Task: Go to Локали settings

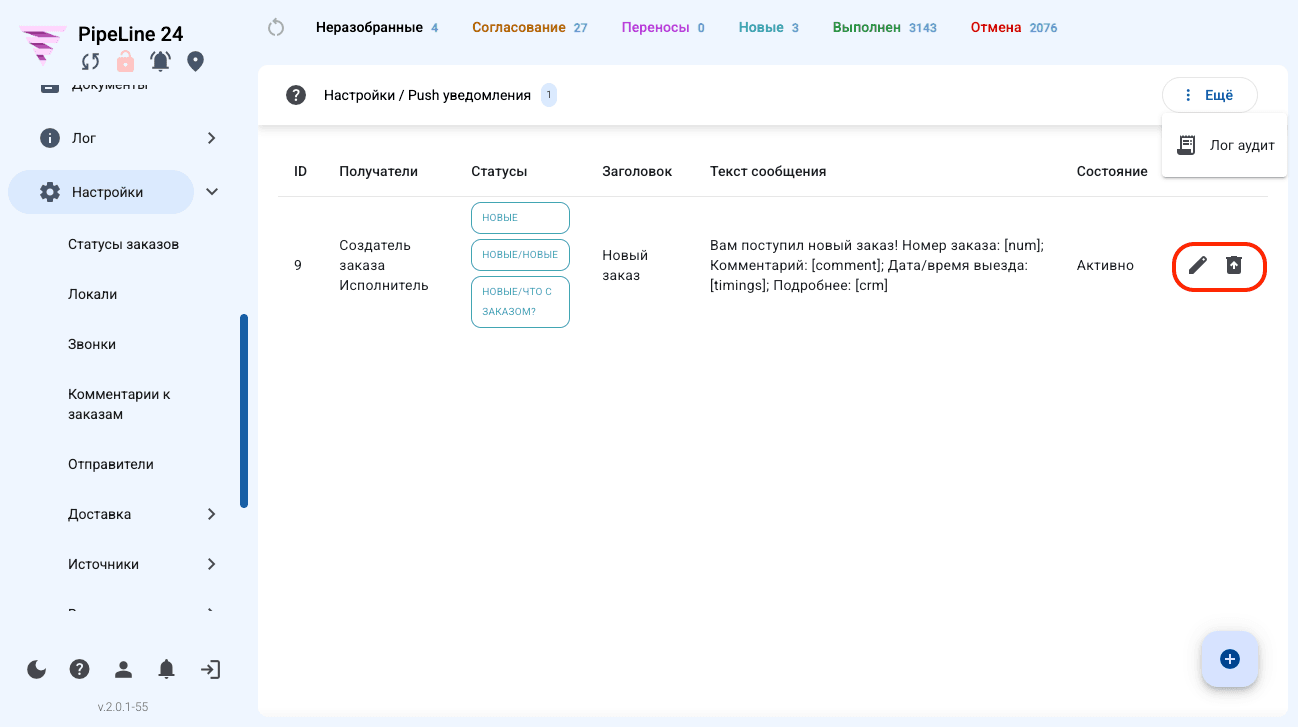Action: 93,294
